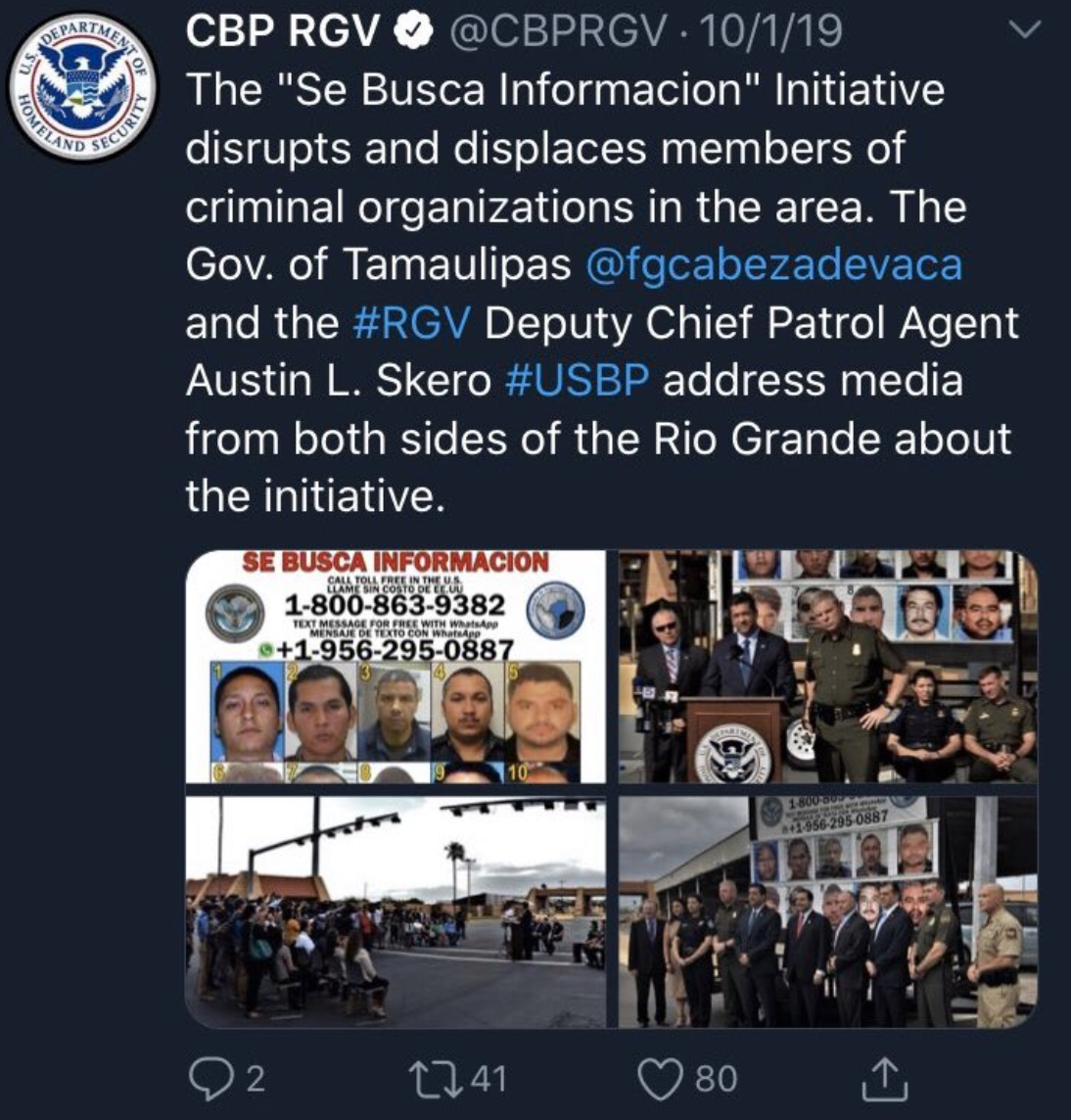View the Se Busca Informacion poster image
Screen dimensions: 1071x1120
tap(396, 667)
